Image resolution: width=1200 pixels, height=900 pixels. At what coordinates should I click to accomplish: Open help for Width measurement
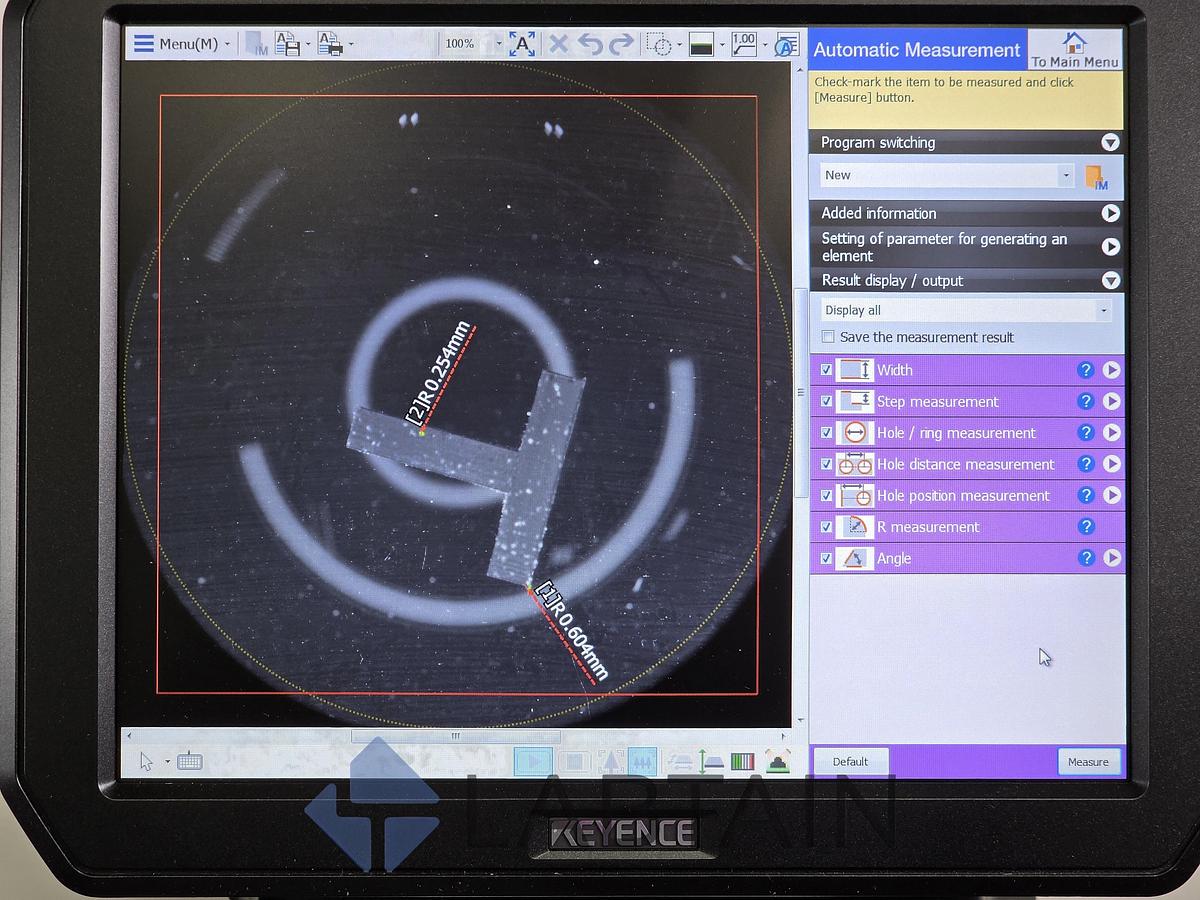click(x=1086, y=370)
